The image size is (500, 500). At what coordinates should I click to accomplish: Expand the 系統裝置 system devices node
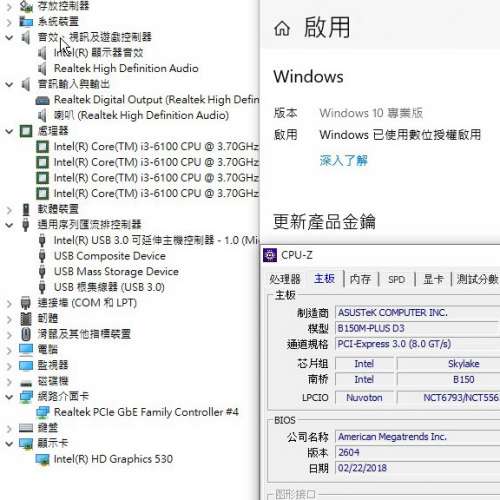pyautogui.click(x=9, y=22)
